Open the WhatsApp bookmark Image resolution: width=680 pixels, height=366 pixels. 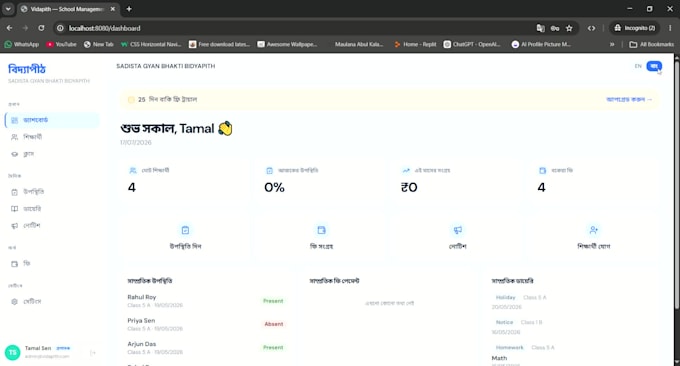pyautogui.click(x=22, y=44)
